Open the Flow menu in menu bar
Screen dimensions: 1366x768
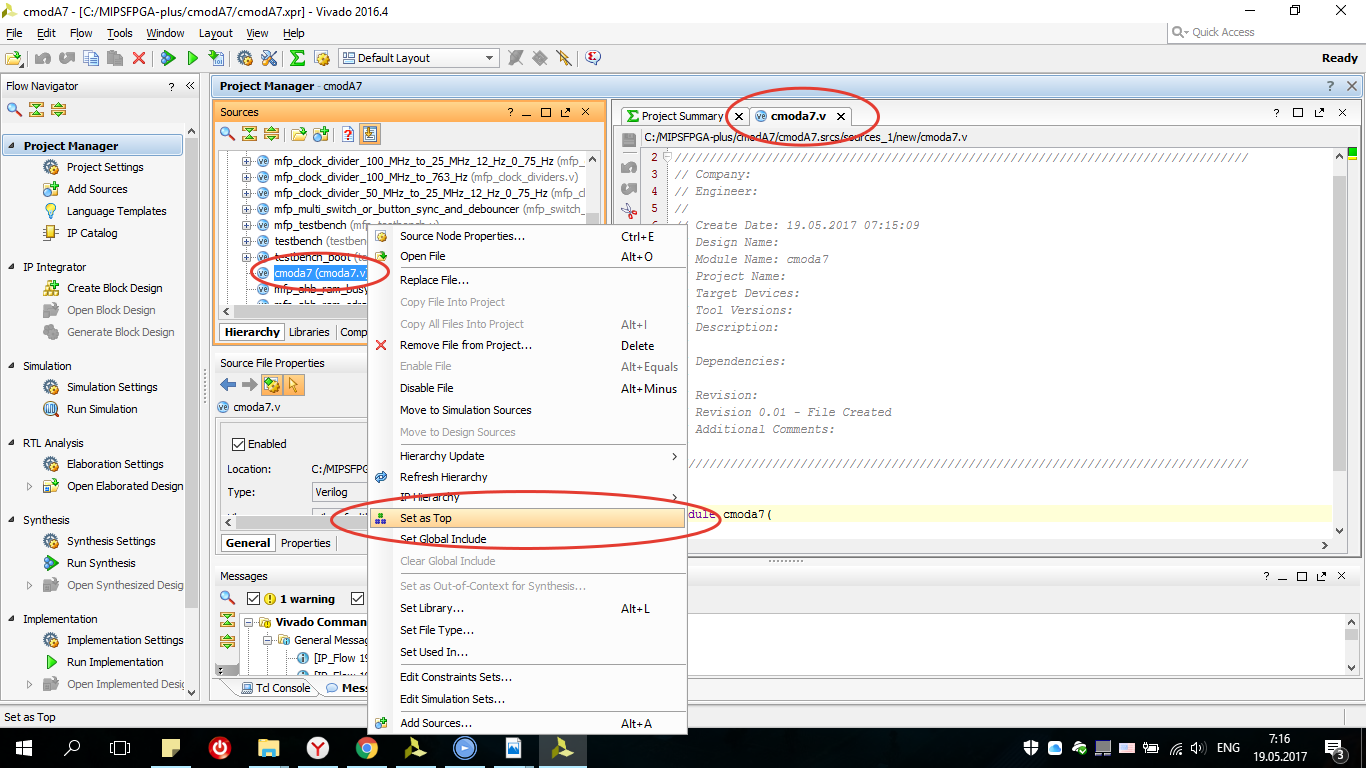click(x=81, y=33)
